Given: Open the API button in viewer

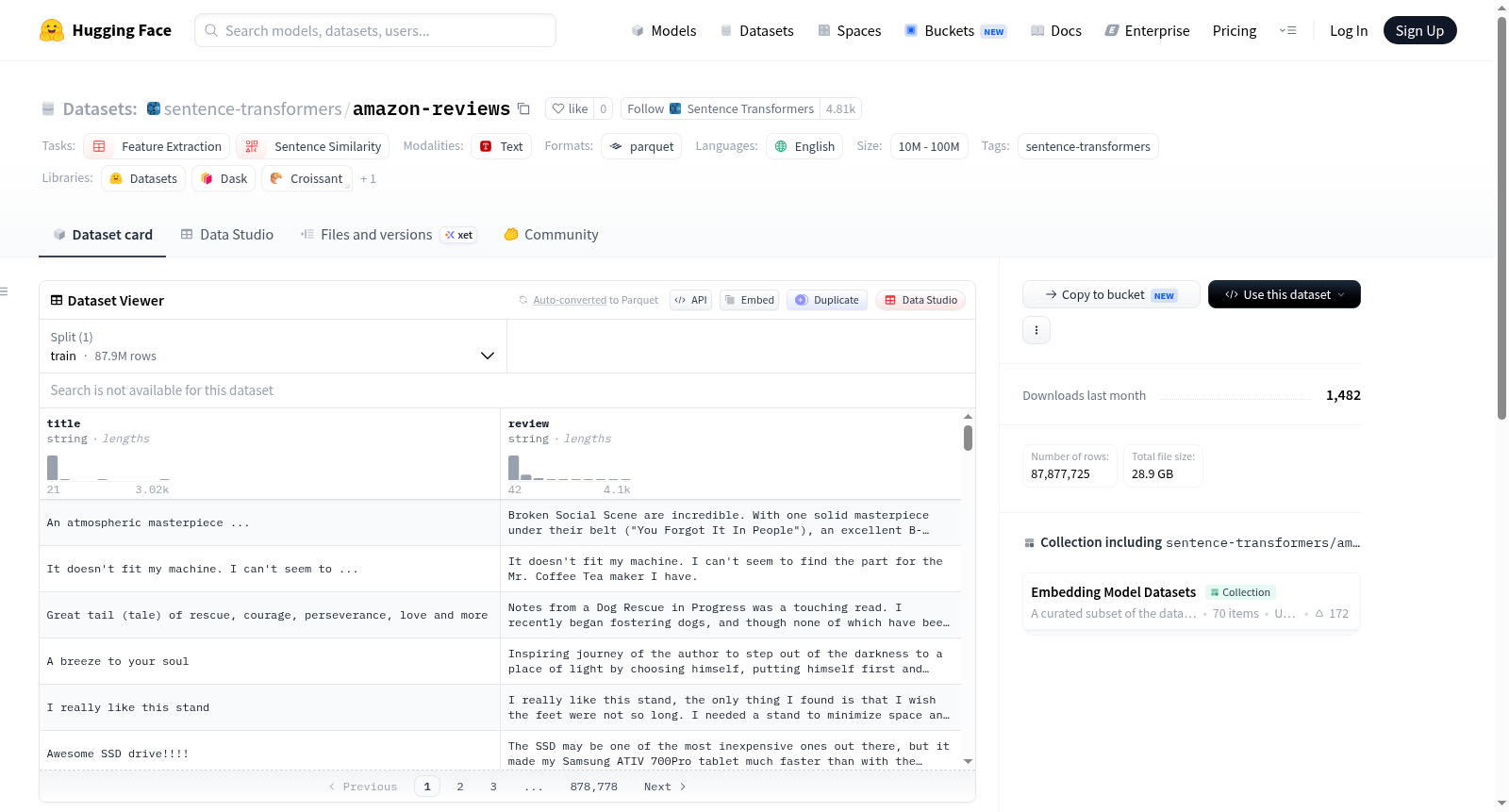Looking at the screenshot, I should click(690, 300).
